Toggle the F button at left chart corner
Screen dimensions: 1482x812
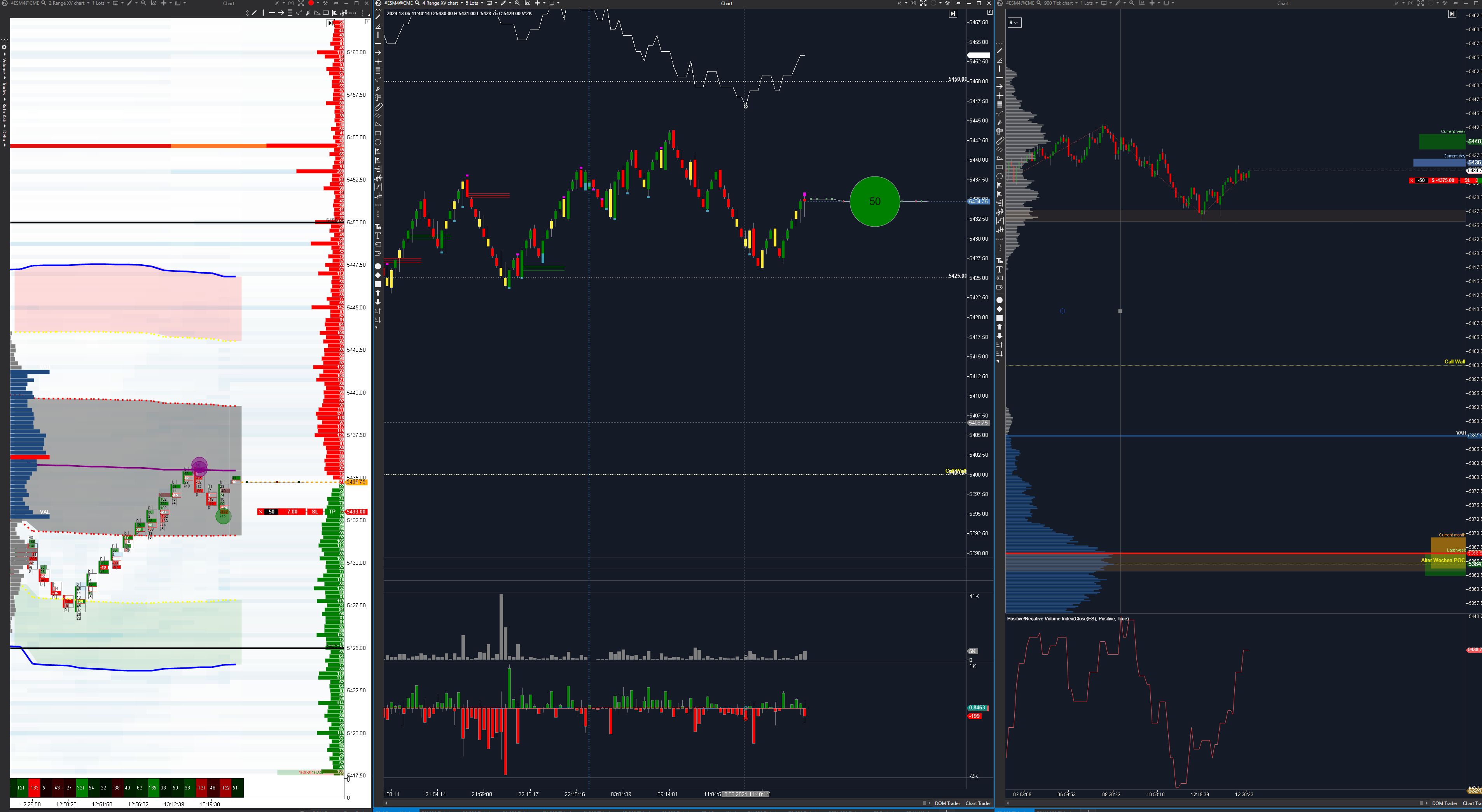point(367,21)
